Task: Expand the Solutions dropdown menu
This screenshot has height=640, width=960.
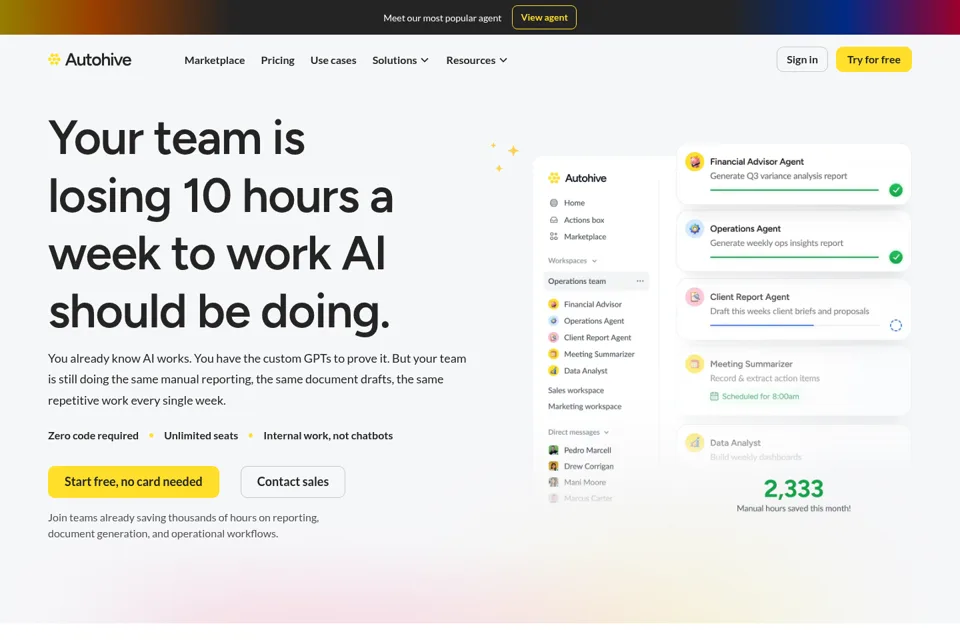Action: 400,60
